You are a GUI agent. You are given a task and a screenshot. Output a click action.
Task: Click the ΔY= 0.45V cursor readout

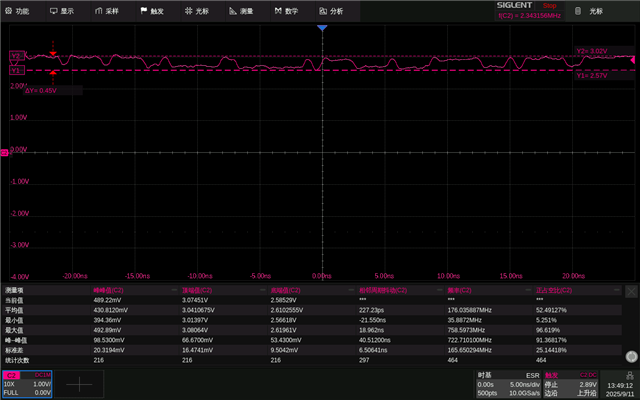41,91
